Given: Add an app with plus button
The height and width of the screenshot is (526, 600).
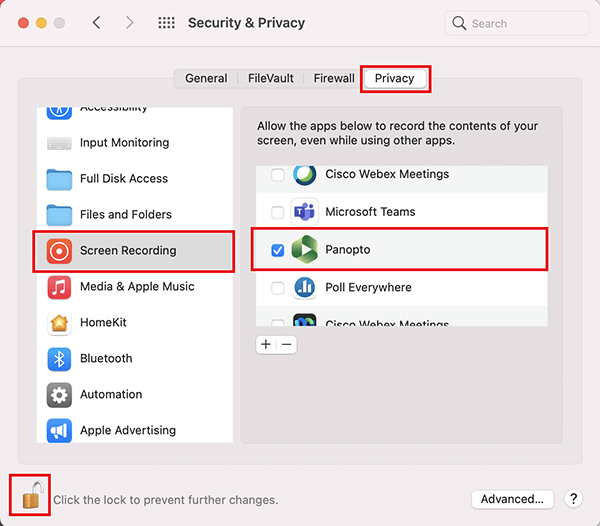Looking at the screenshot, I should coord(266,345).
